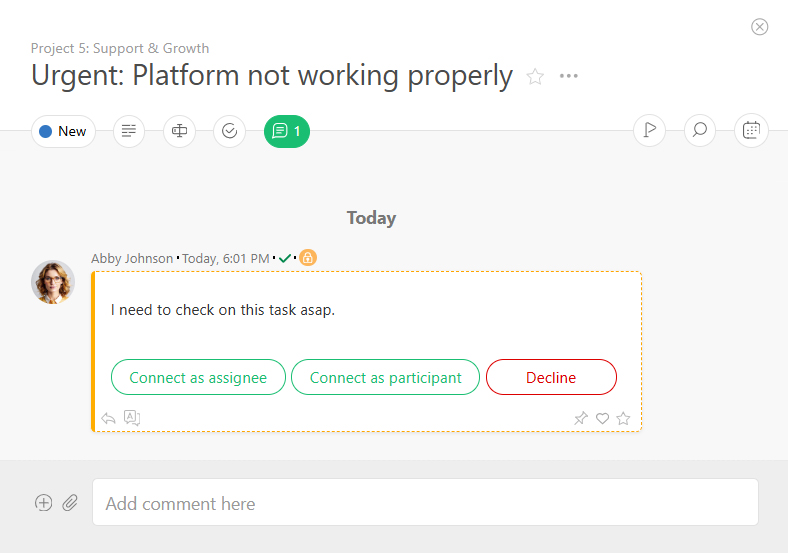Open the three-dot menu beside the title
The width and height of the screenshot is (788, 553).
(569, 77)
